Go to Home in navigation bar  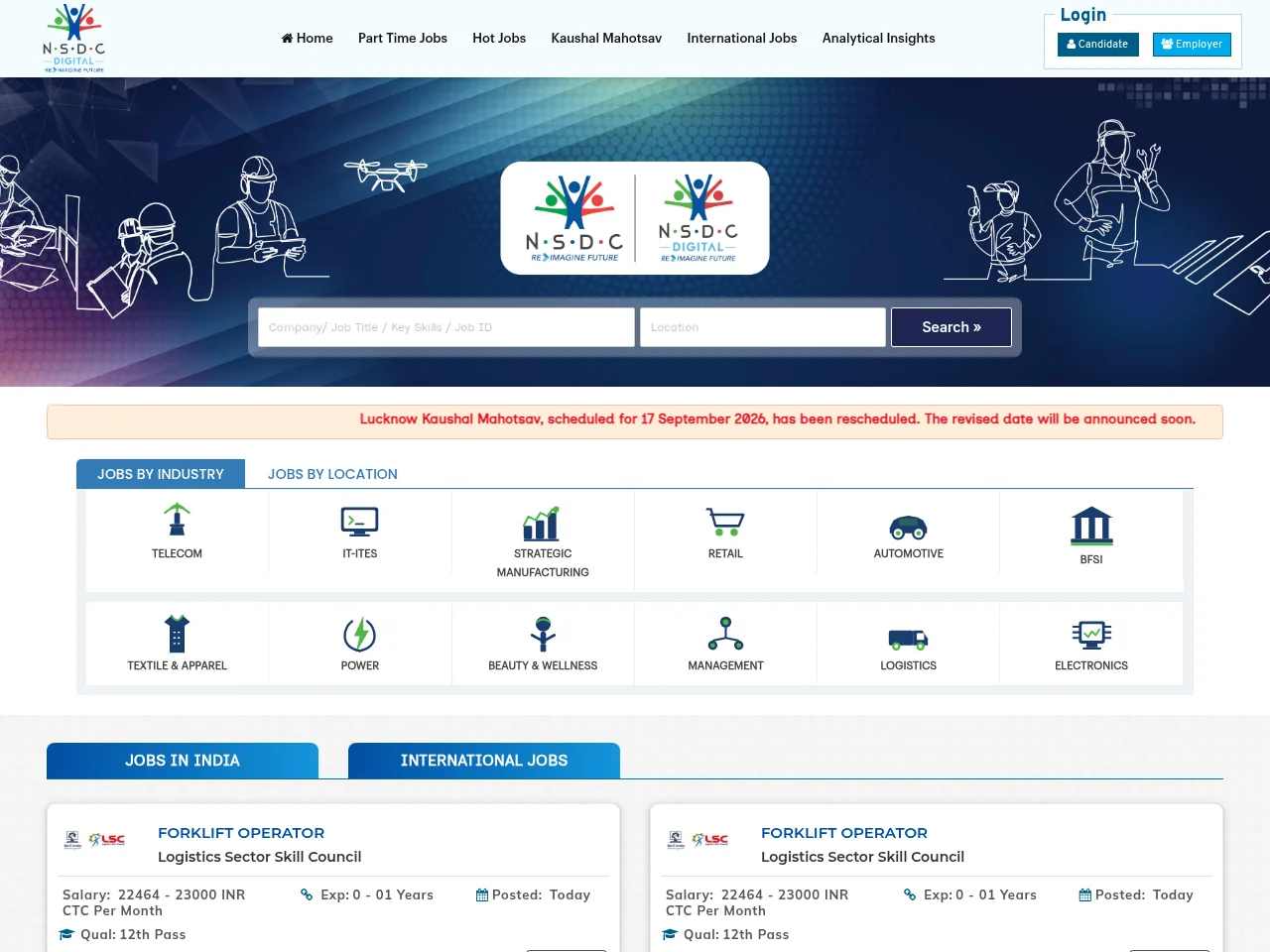[307, 38]
